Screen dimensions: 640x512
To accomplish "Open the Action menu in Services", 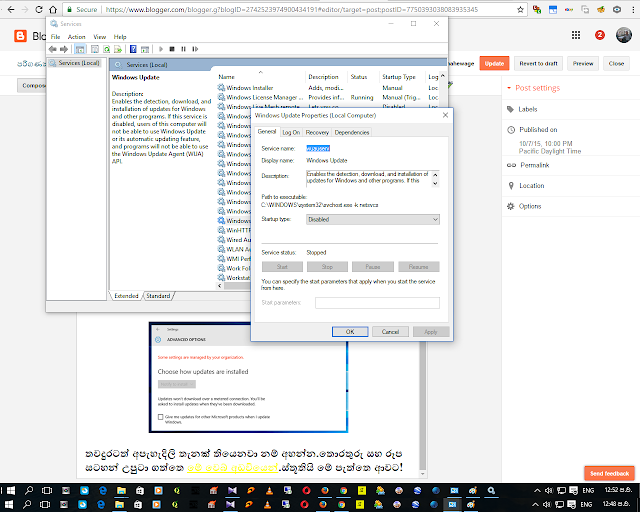I will pos(76,37).
